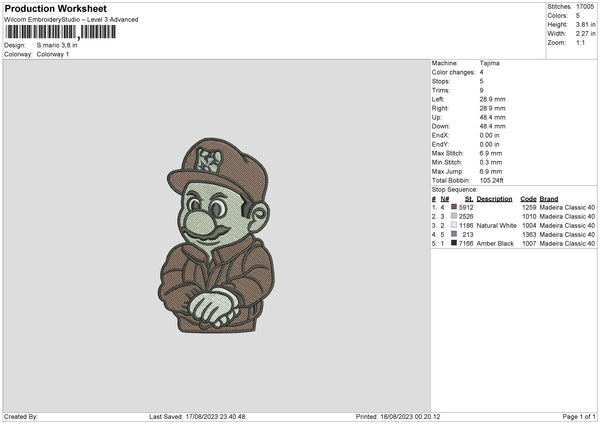The width and height of the screenshot is (600, 424).
Task: Click the 'Description' column header
Action: click(x=494, y=199)
